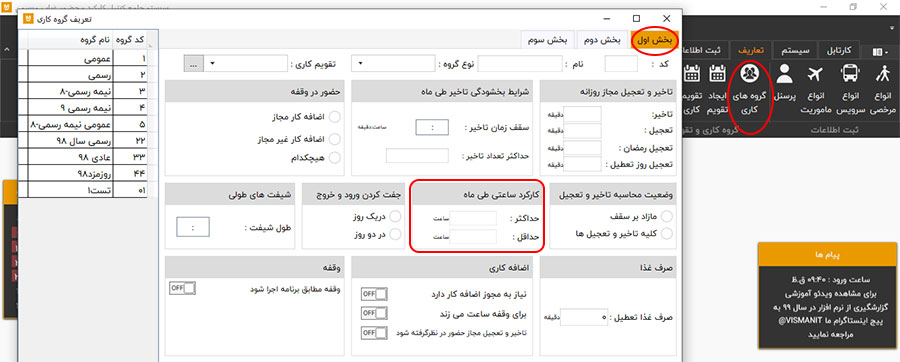Click the layout switcher icon beside کارتابل tab
This screenshot has width=900, height=362.
[x=879, y=52]
